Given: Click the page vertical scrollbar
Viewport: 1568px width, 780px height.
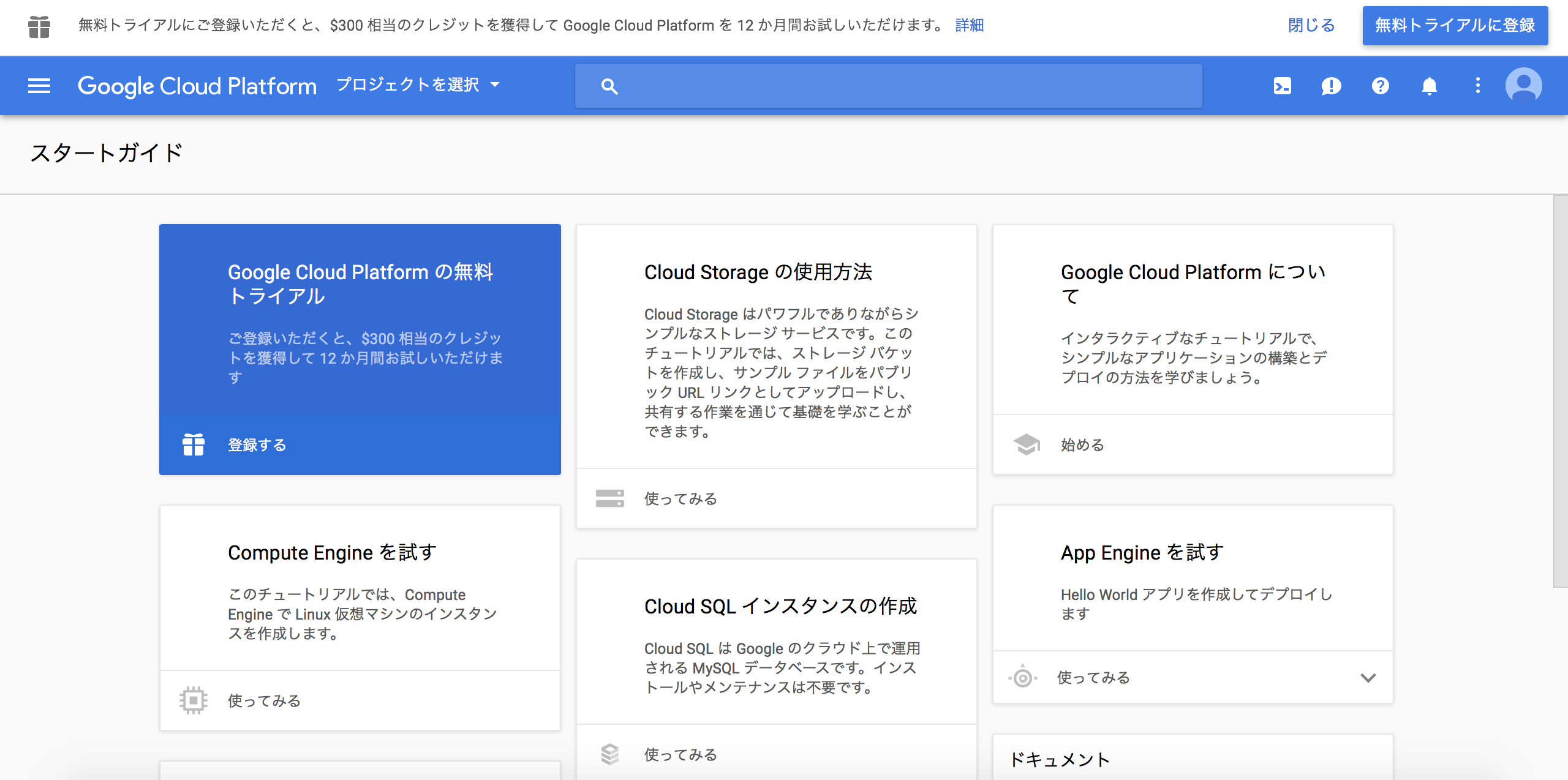Looking at the screenshot, I should click(1561, 392).
